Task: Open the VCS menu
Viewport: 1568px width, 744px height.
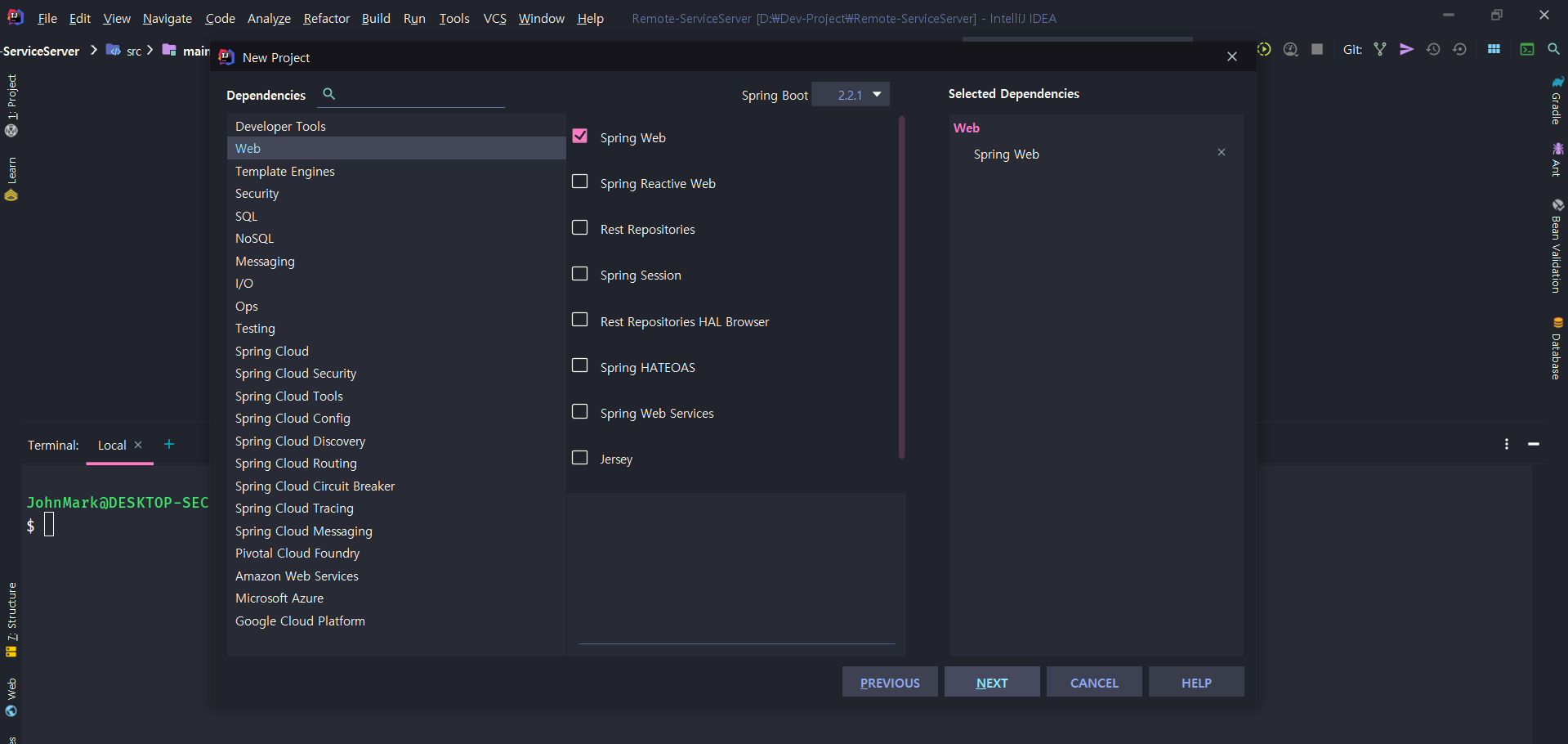Action: tap(494, 18)
